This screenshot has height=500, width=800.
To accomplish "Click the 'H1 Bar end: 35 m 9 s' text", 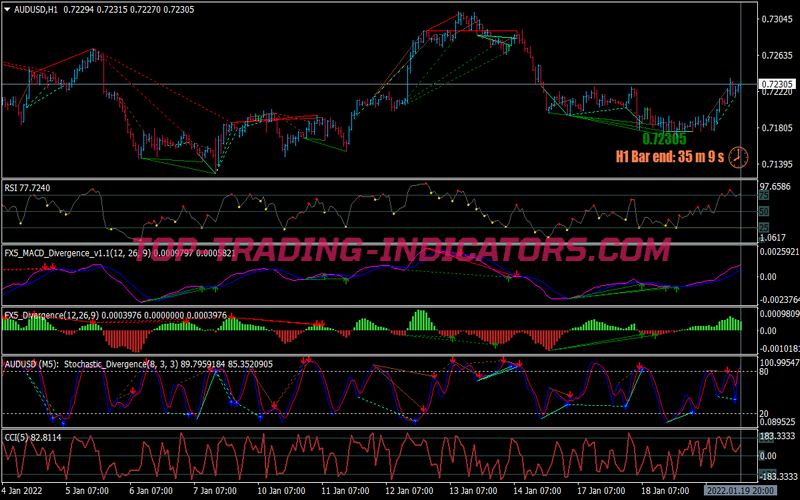I will pyautogui.click(x=670, y=157).
